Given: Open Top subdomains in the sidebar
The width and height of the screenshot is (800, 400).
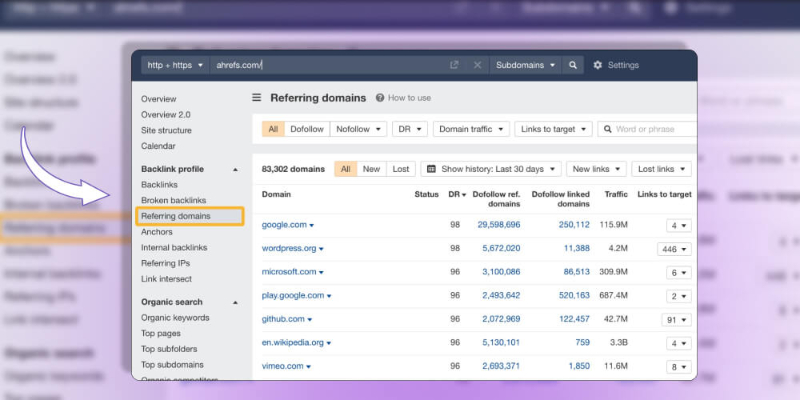Looking at the screenshot, I should click(x=172, y=365).
